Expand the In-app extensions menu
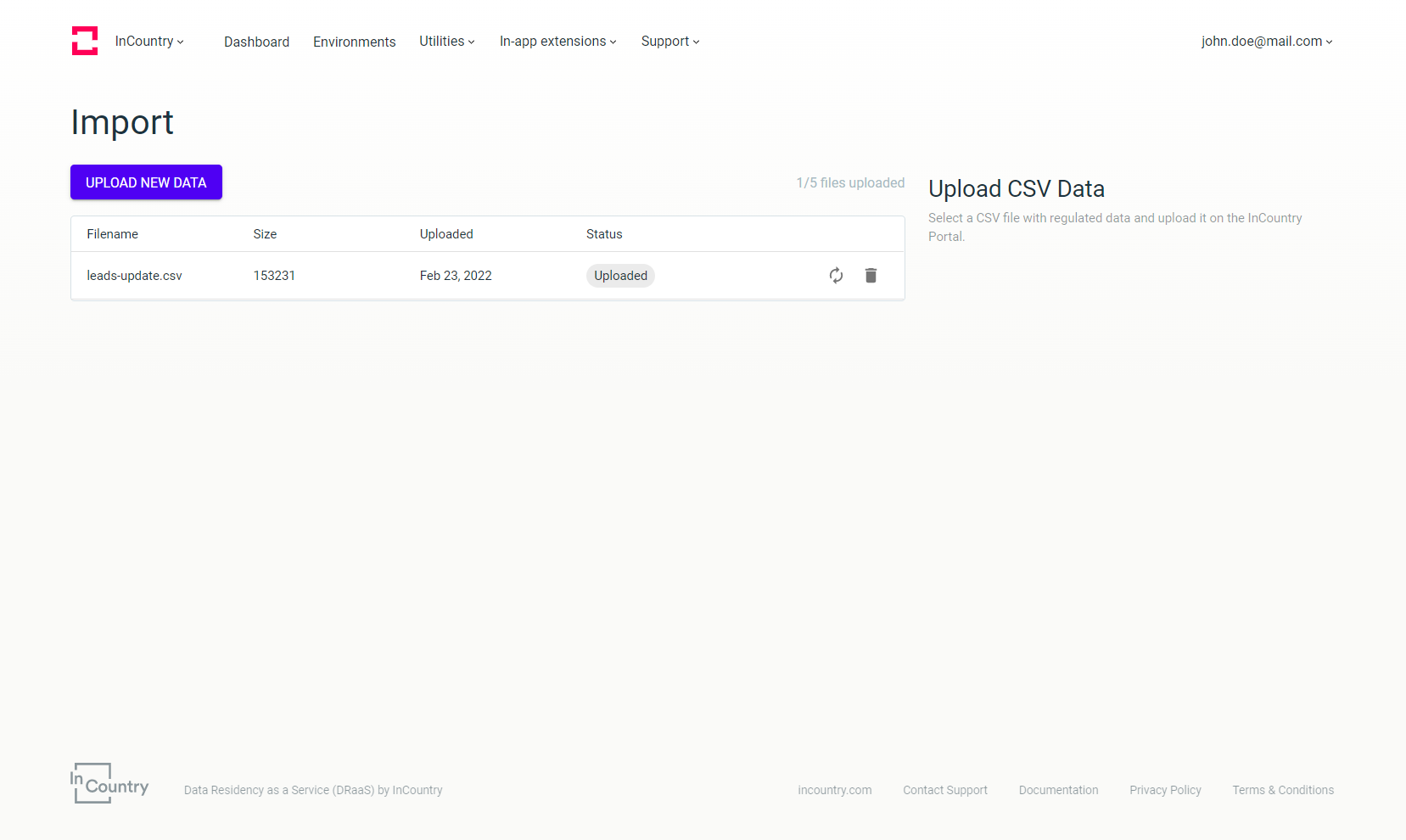Viewport: 1406px width, 840px height. coord(558,41)
